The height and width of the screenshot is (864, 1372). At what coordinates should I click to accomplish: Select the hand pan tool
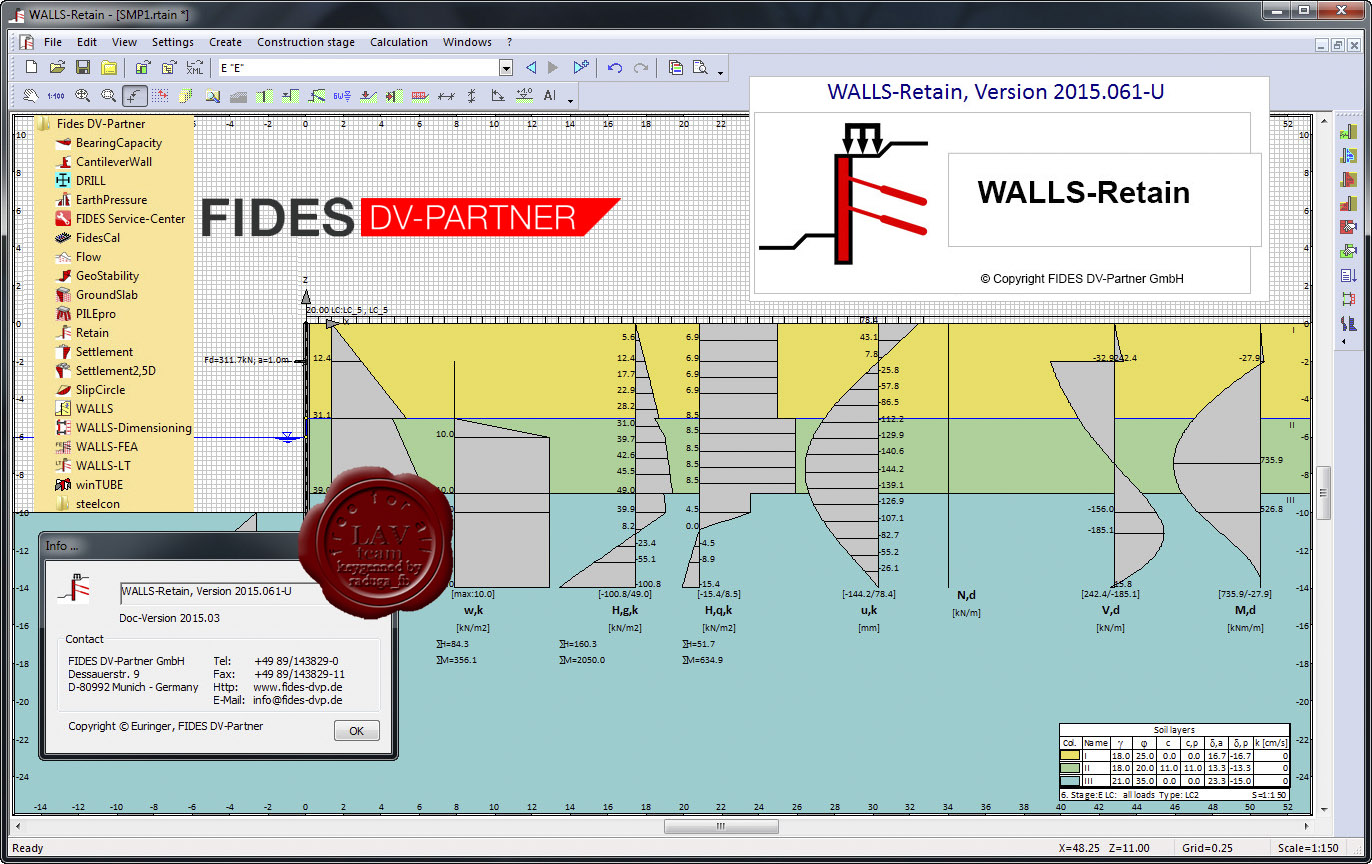pos(31,96)
